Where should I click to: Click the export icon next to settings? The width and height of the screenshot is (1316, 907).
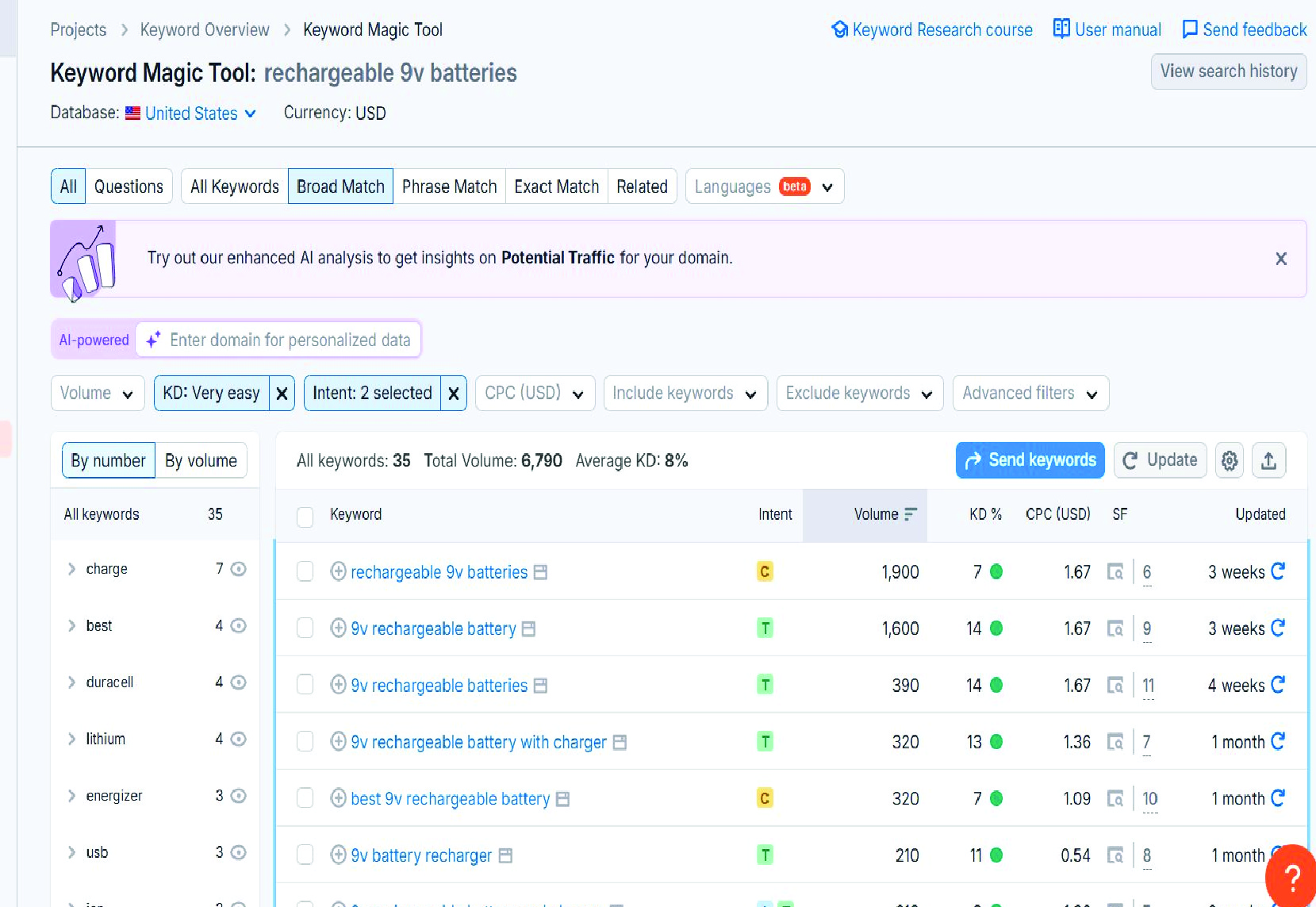coord(1268,460)
